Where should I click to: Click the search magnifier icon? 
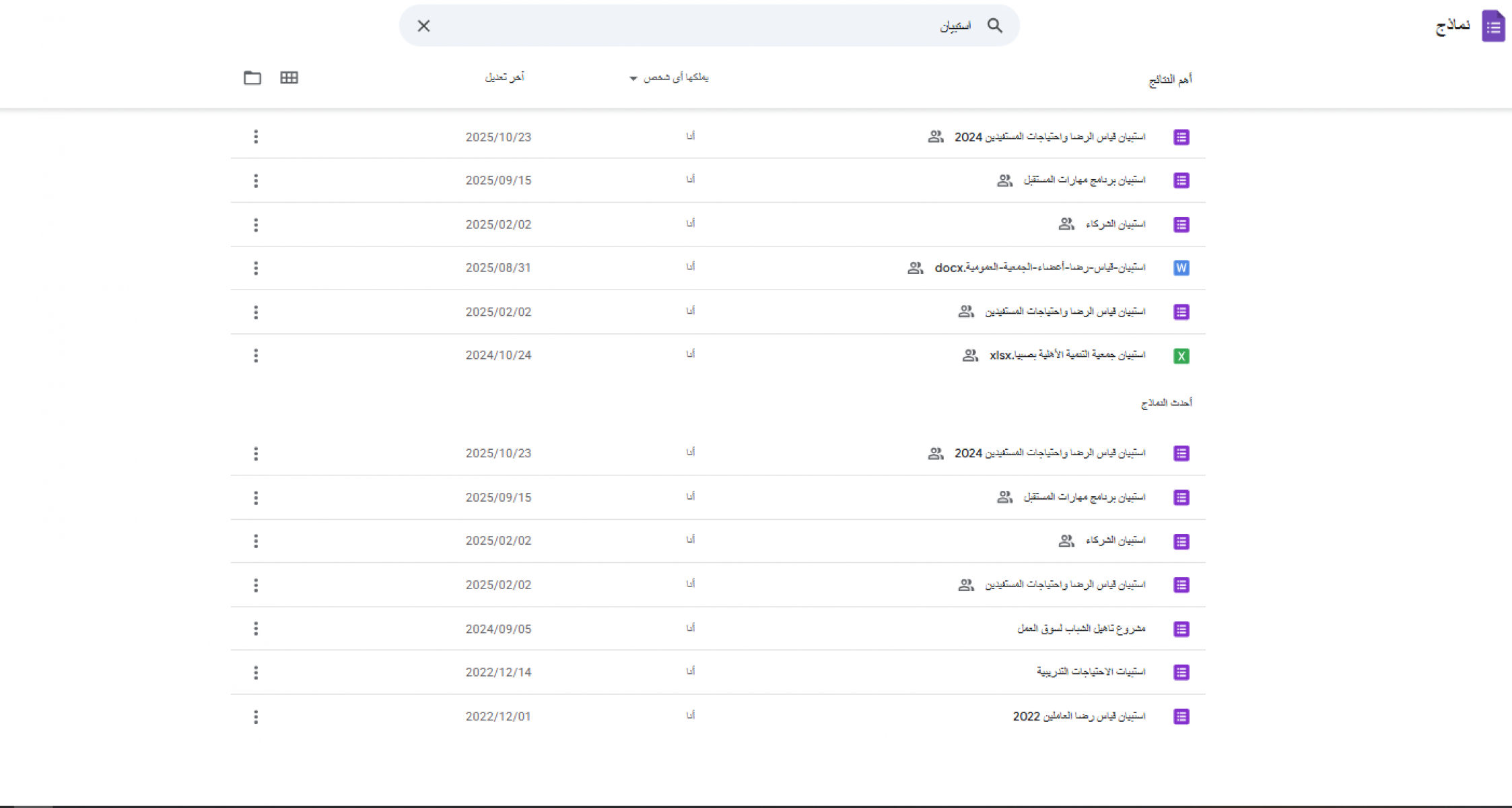[x=994, y=26]
